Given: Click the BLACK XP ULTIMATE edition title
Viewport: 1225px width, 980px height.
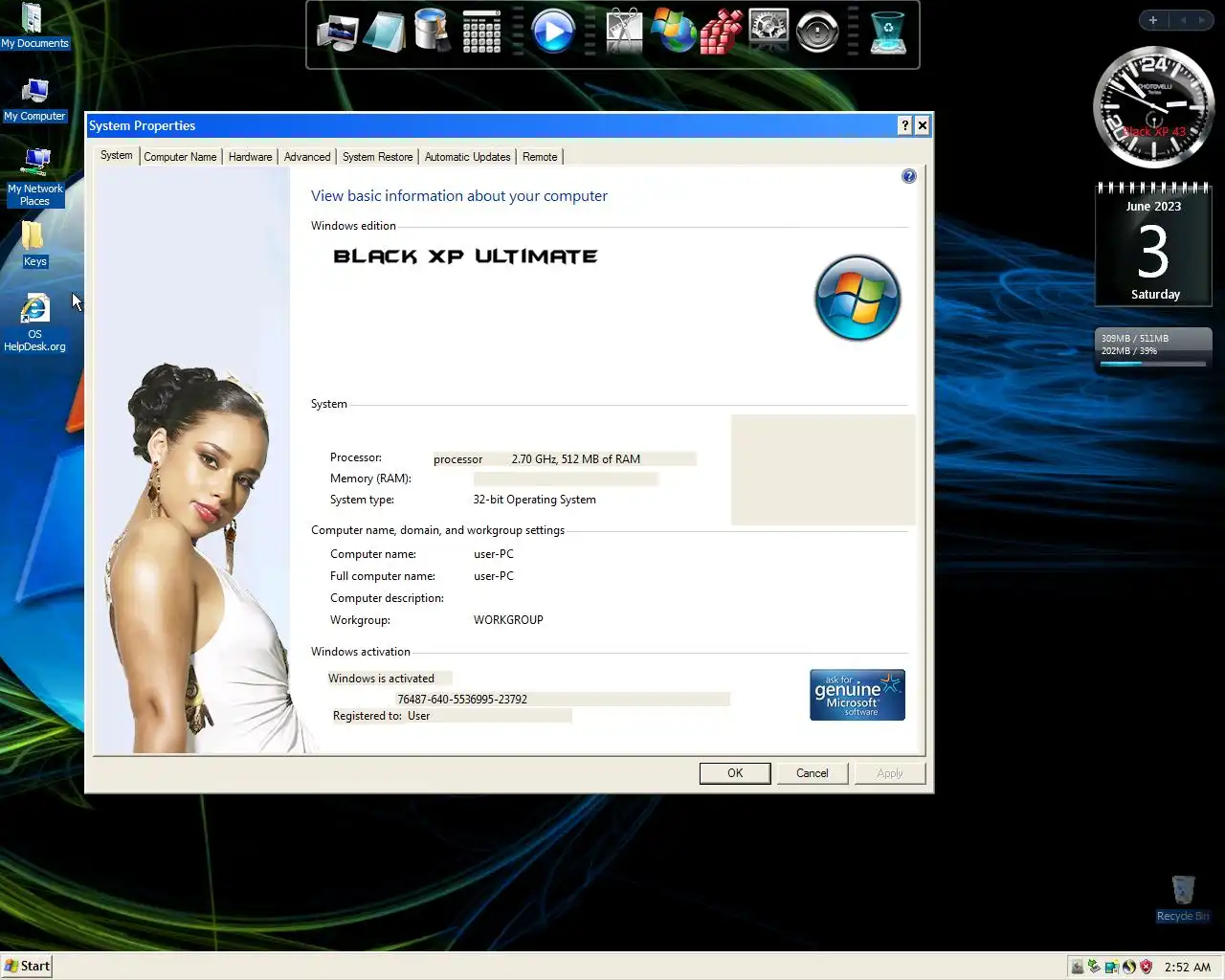Looking at the screenshot, I should tap(465, 256).
